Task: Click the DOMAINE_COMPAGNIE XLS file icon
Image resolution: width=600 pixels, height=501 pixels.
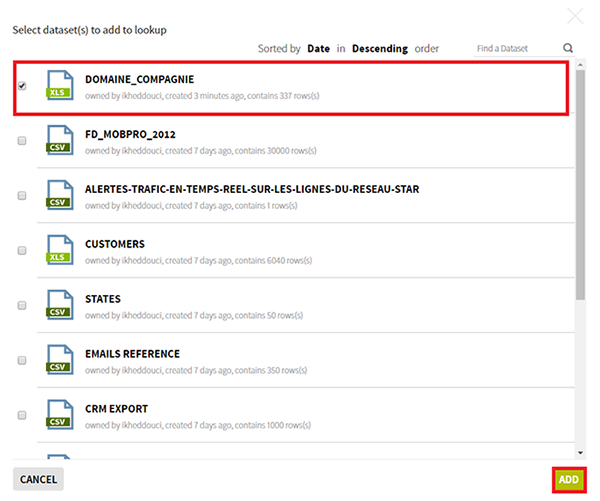Action: (x=59, y=85)
